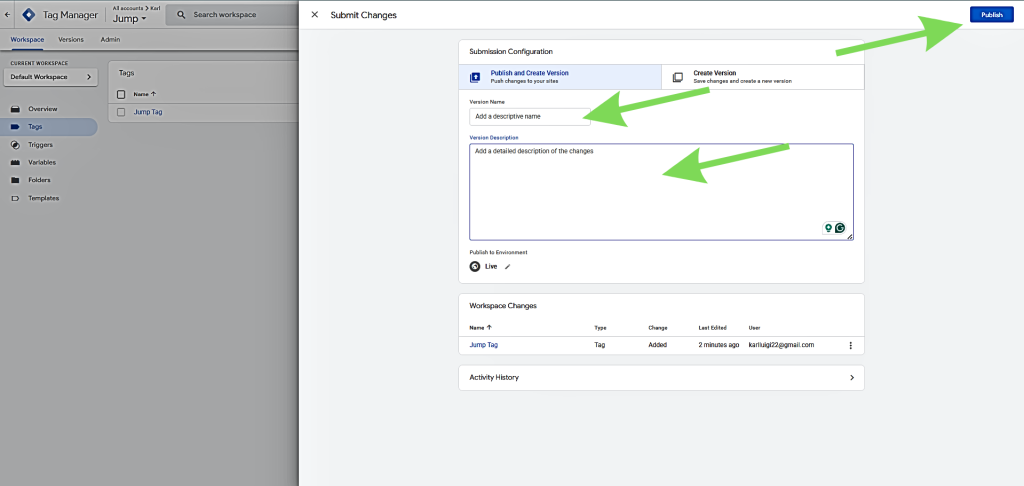The width and height of the screenshot is (1024, 486).
Task: Close the Submit Changes panel
Action: [x=315, y=15]
